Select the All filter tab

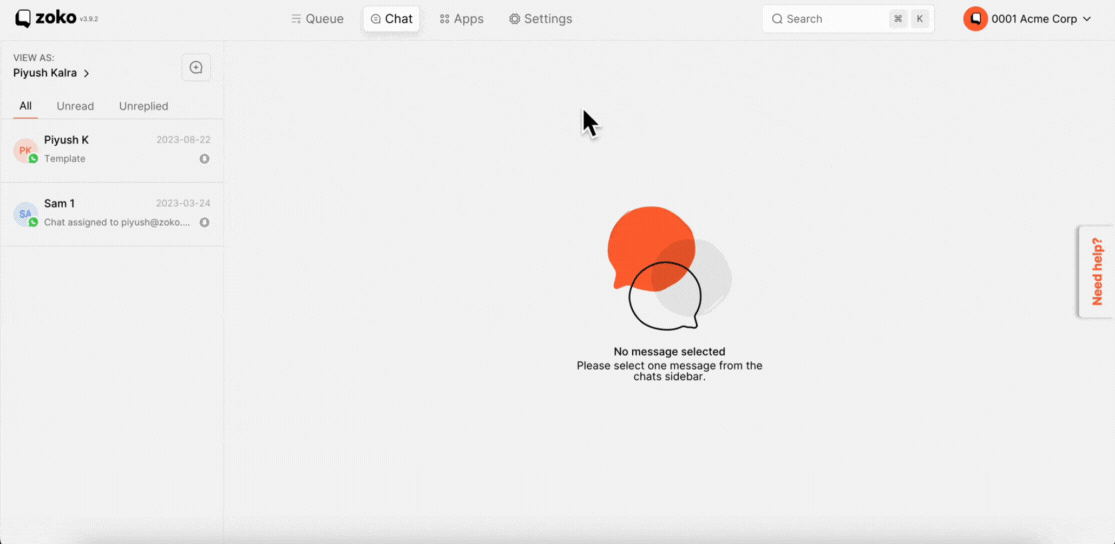point(26,106)
